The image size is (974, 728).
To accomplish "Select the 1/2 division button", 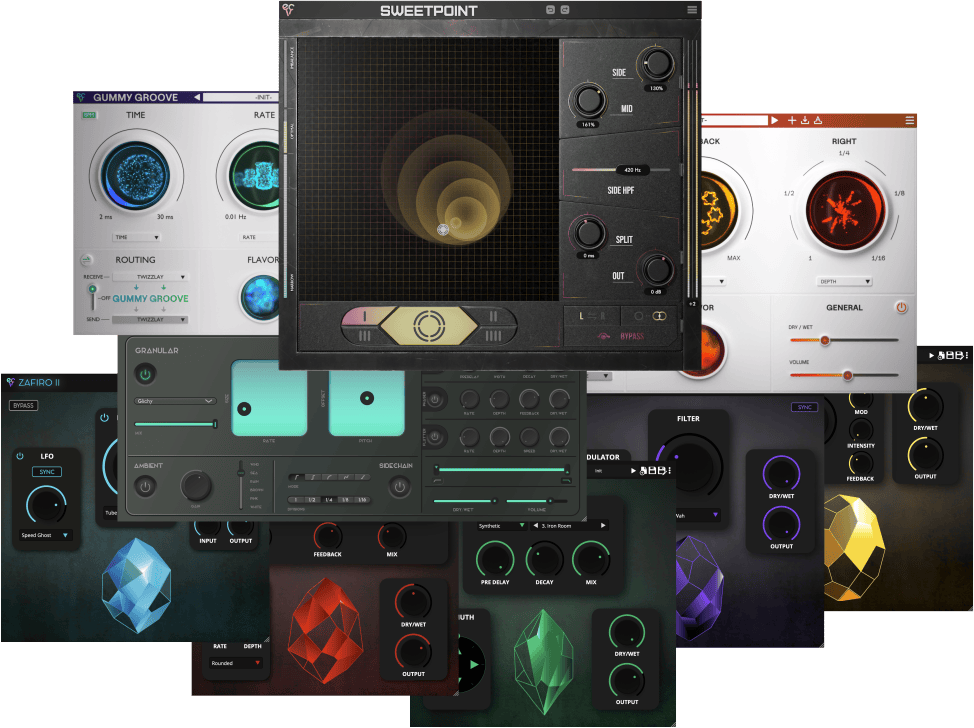I will click(x=312, y=500).
